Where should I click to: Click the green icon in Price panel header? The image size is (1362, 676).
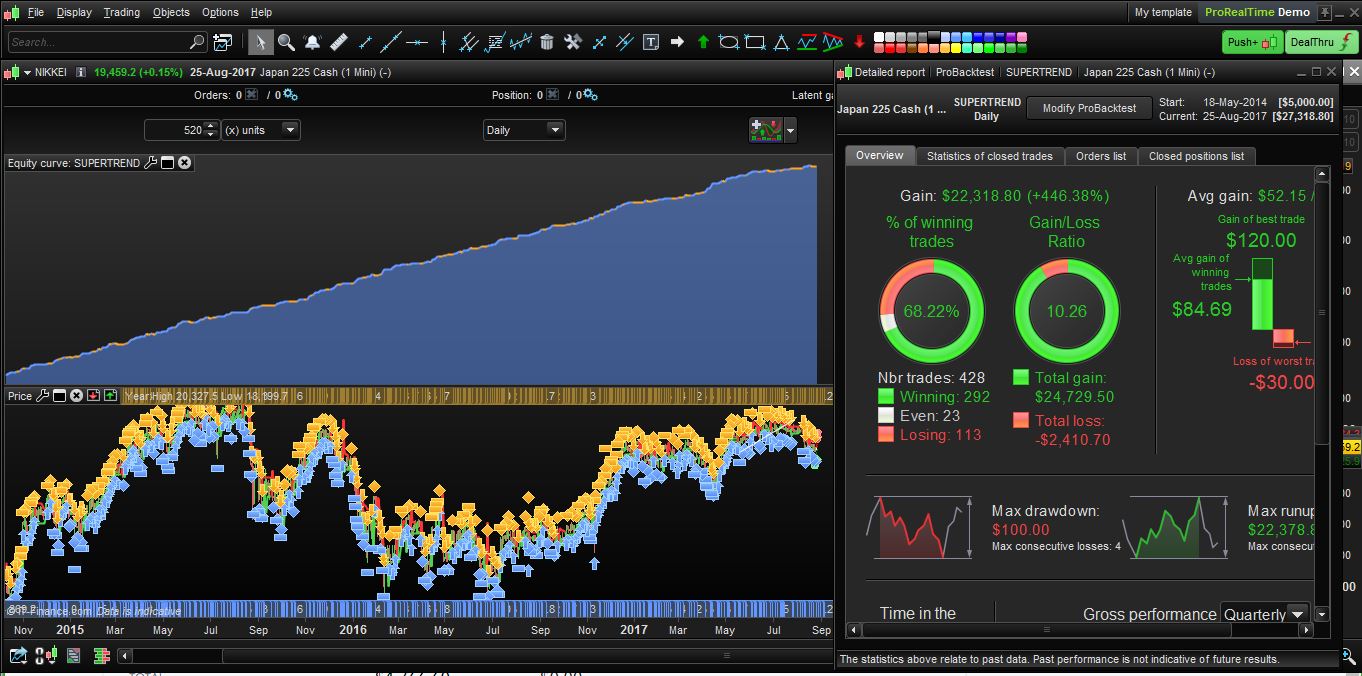[110, 396]
